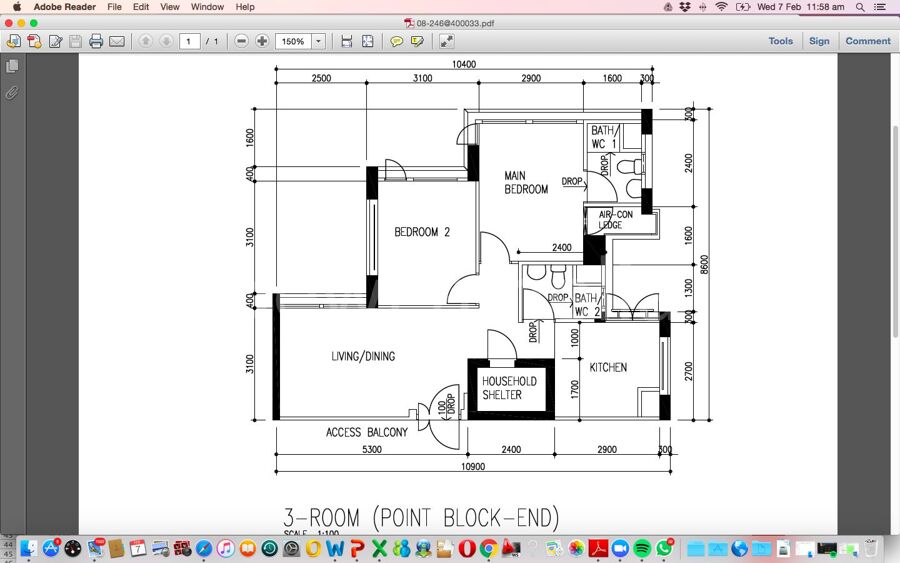Open the zoom level dropdown arrow
Screen dimensions: 900x563
[x=319, y=41]
